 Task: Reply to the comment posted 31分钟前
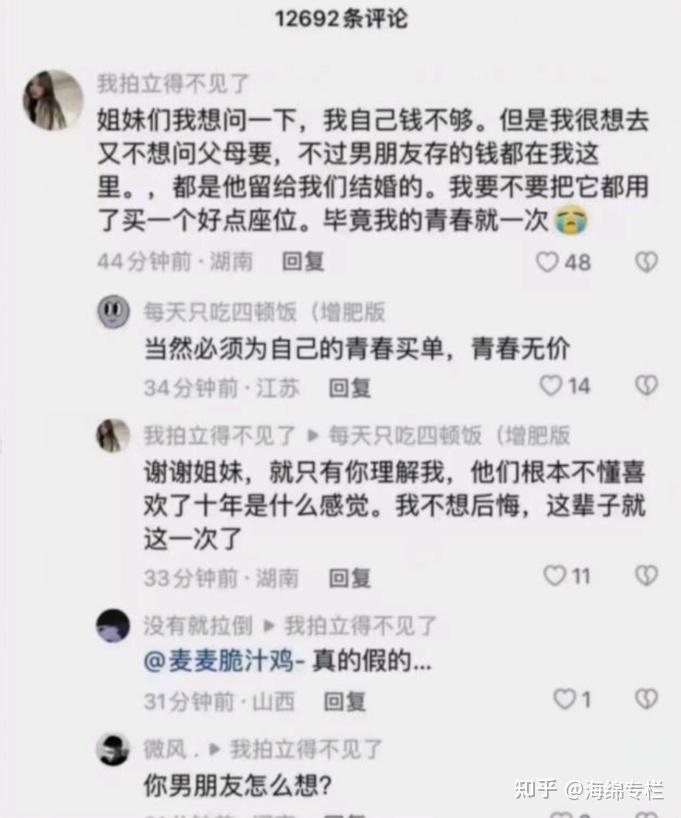(344, 701)
